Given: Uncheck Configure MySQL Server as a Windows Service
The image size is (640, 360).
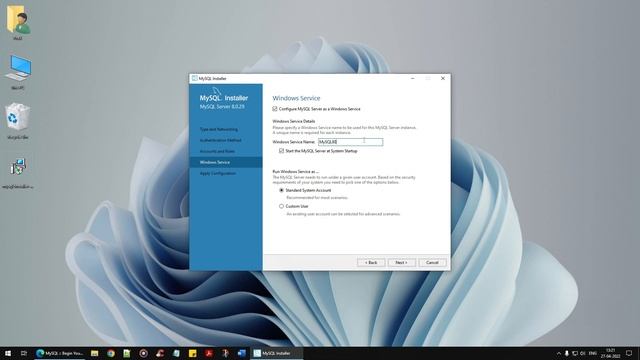Looking at the screenshot, I should pyautogui.click(x=275, y=109).
